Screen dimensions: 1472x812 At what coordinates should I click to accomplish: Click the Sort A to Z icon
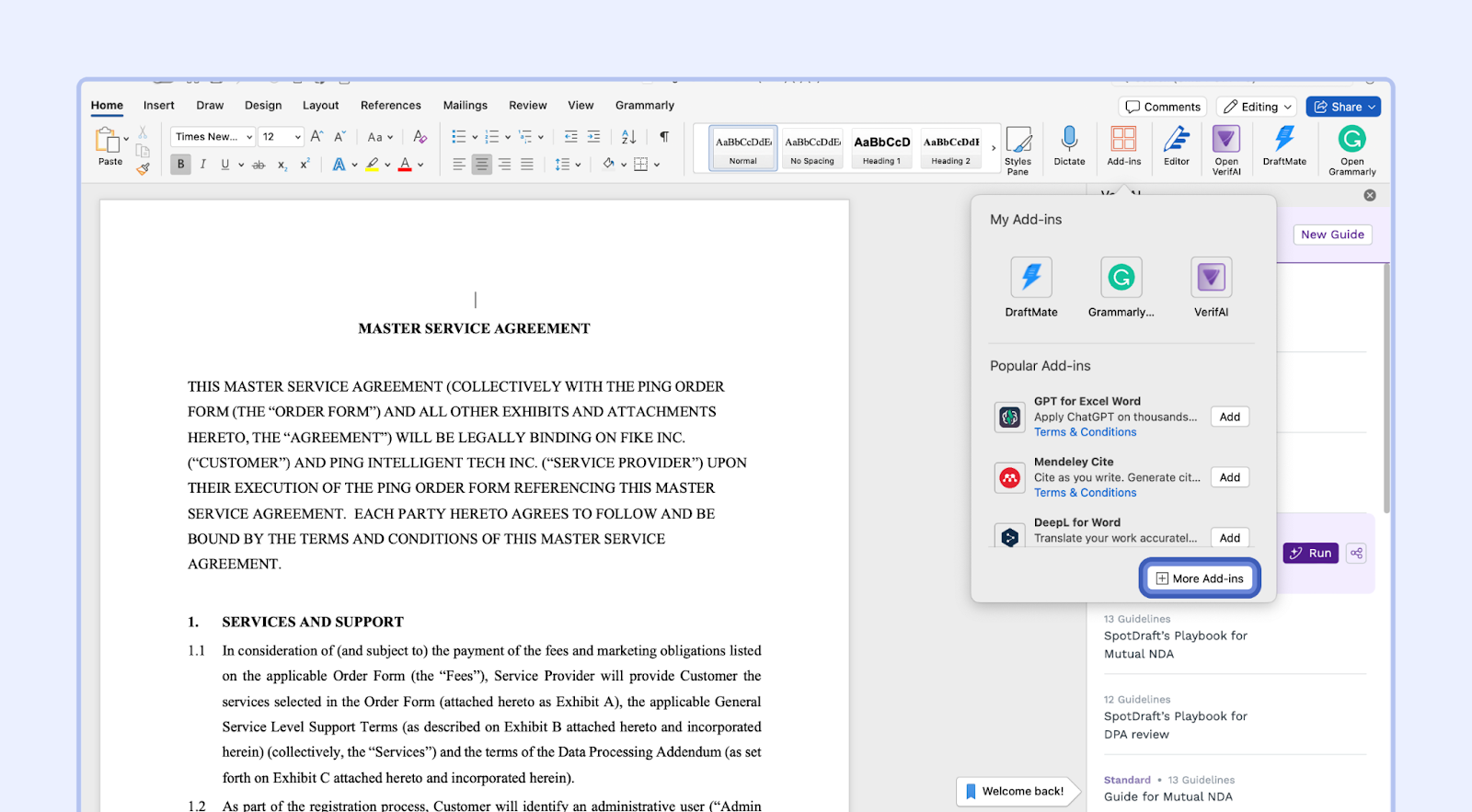(628, 137)
